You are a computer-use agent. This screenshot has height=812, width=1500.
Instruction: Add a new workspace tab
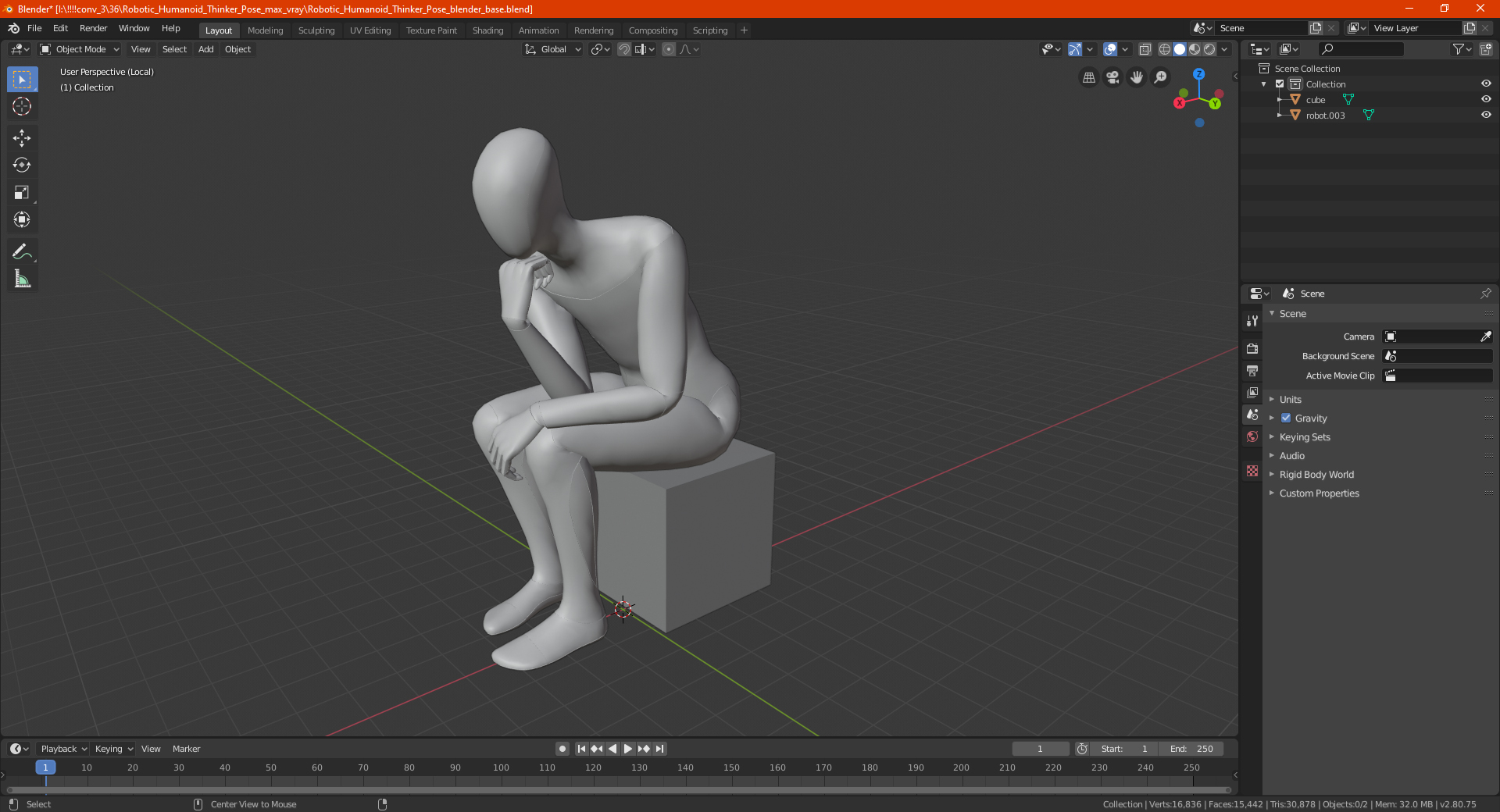[744, 30]
